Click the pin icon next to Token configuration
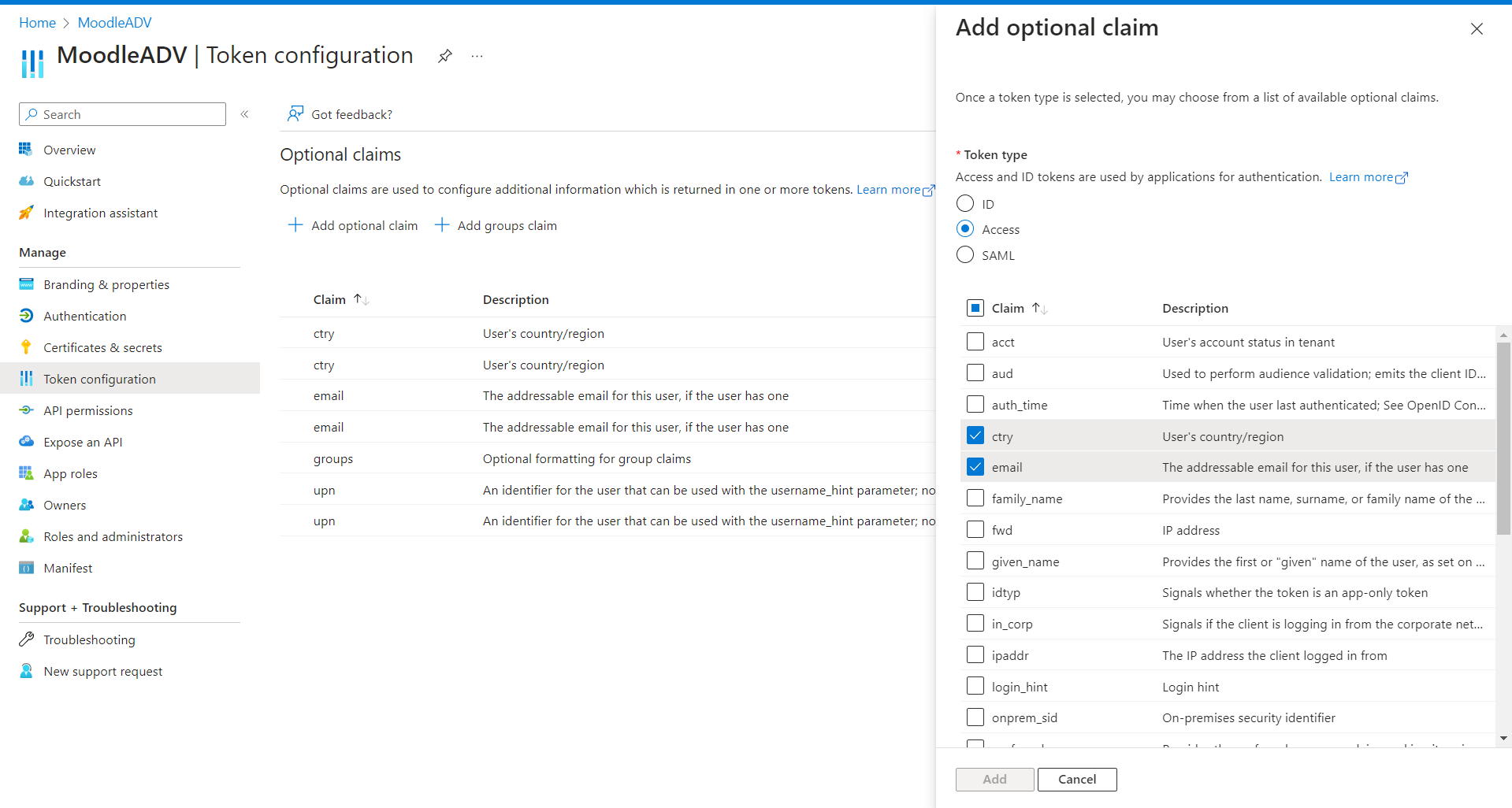Screen dimensions: 1512x808 (445, 56)
